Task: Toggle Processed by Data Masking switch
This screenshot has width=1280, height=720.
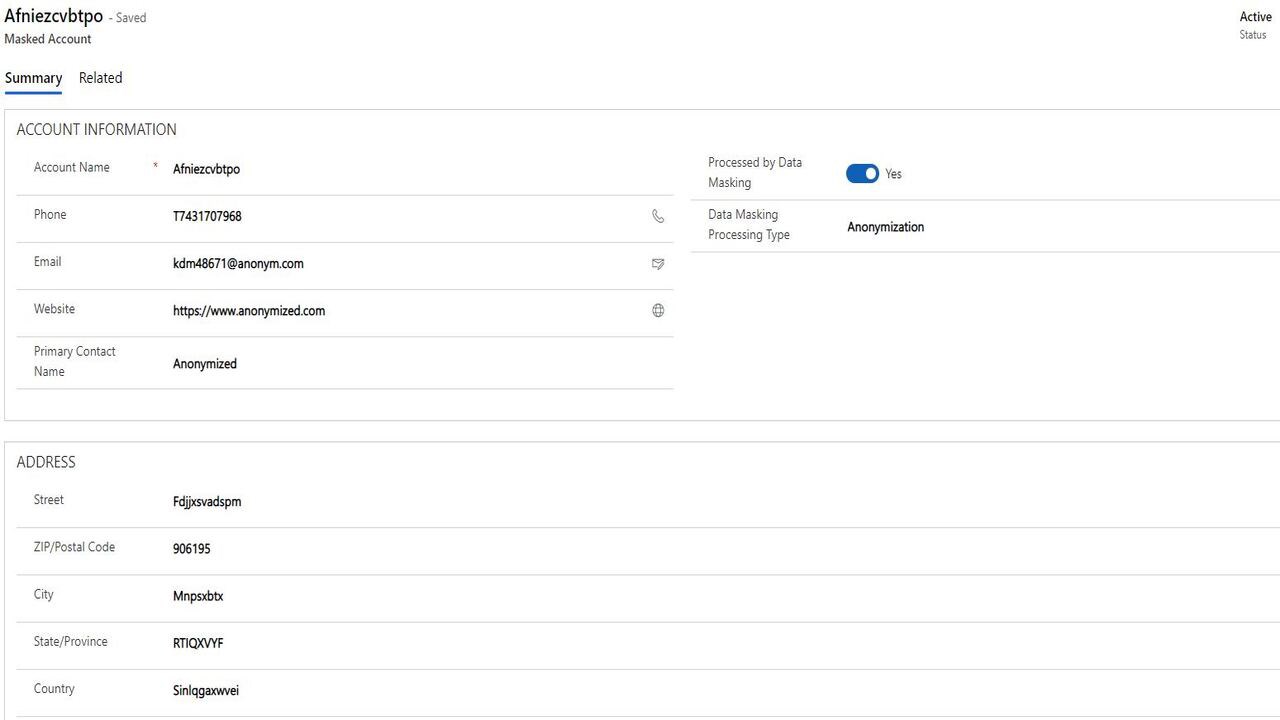Action: point(862,174)
